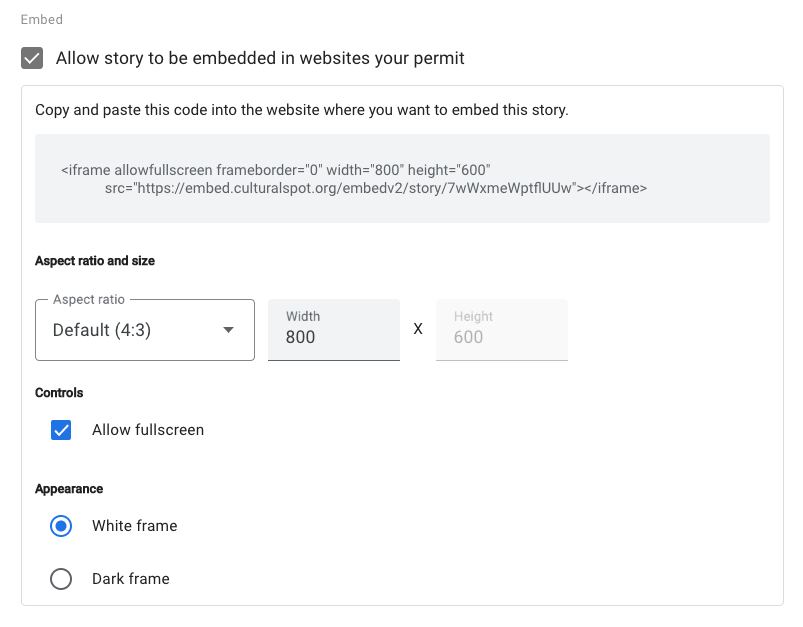
Task: Click the X separator between Width and Height
Action: [x=418, y=329]
